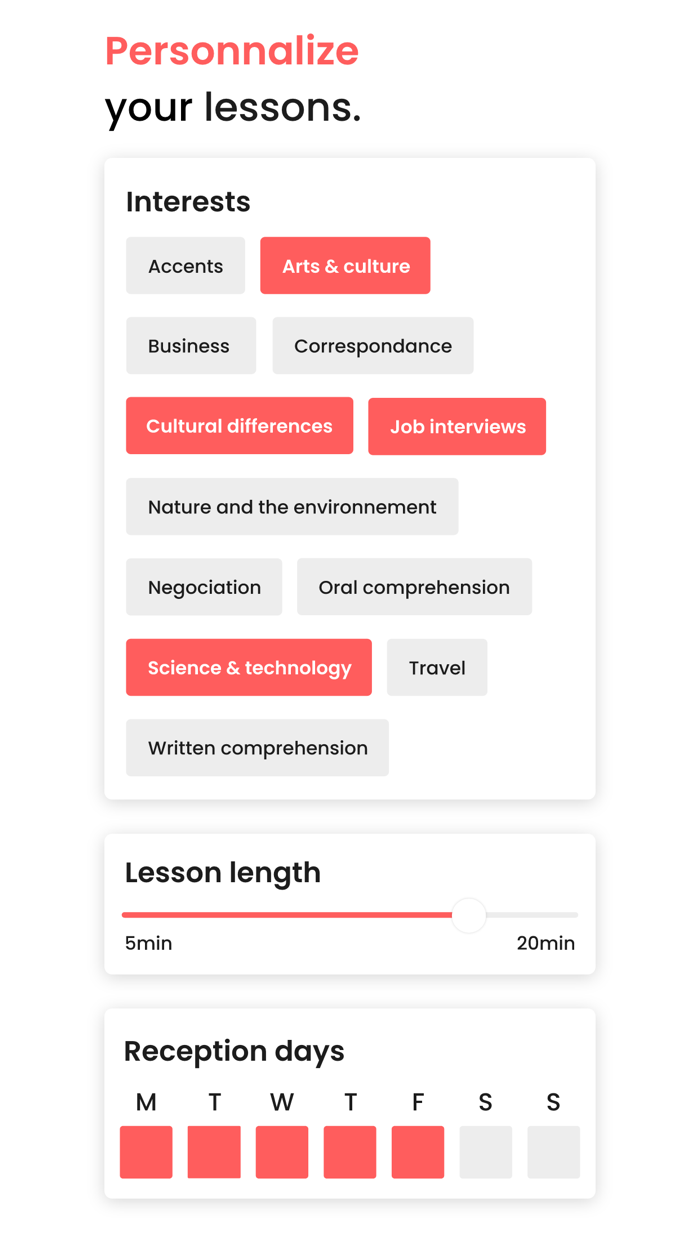The image size is (700, 1244).
Task: Select the Accents interest chip
Action: pos(185,265)
